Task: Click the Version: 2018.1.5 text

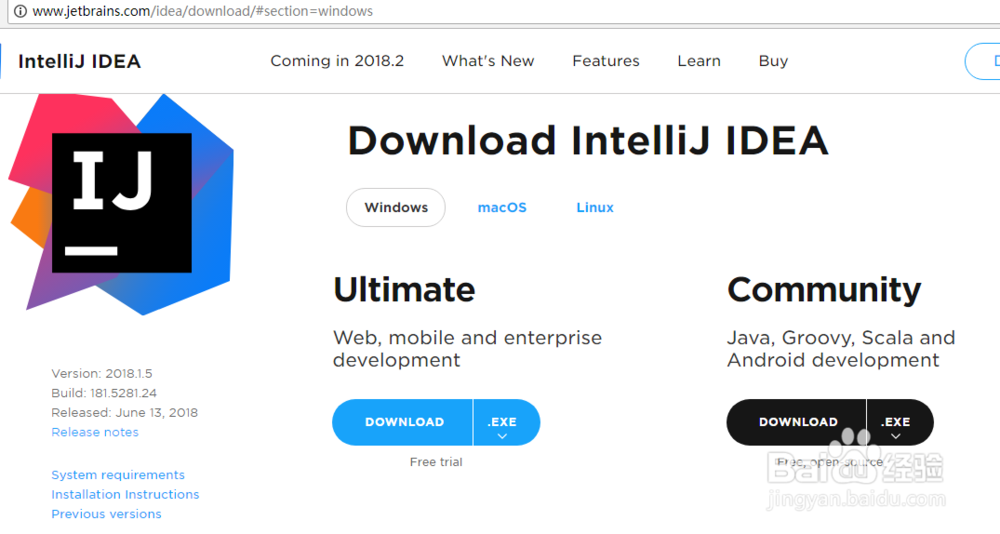Action: click(102, 373)
